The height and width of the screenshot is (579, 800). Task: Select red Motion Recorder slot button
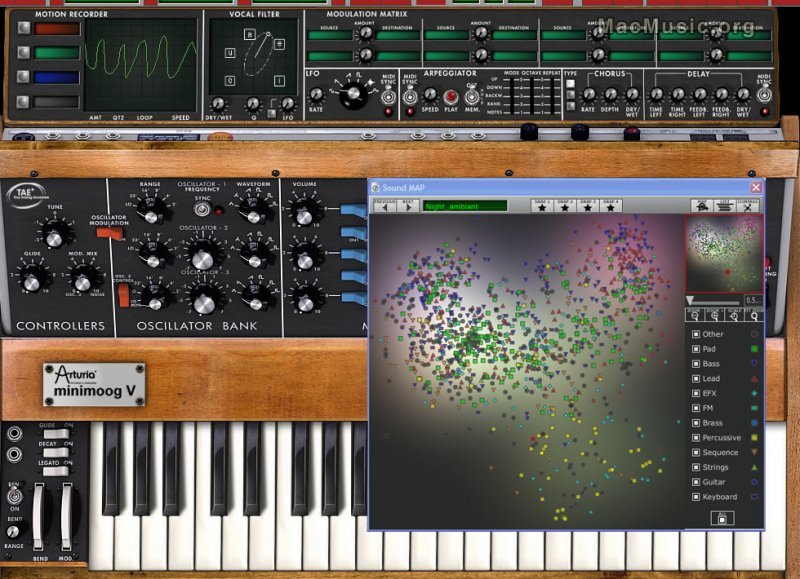23,28
